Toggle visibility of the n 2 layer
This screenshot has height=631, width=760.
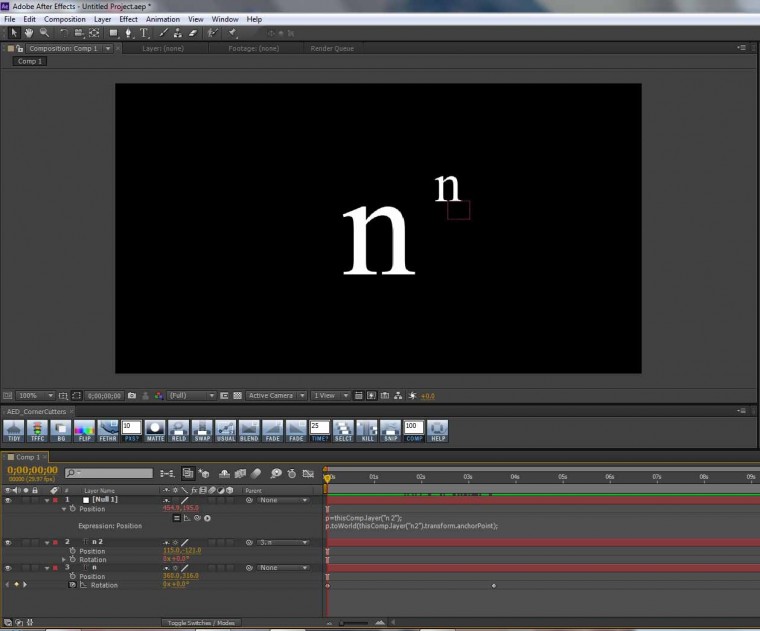(8, 542)
